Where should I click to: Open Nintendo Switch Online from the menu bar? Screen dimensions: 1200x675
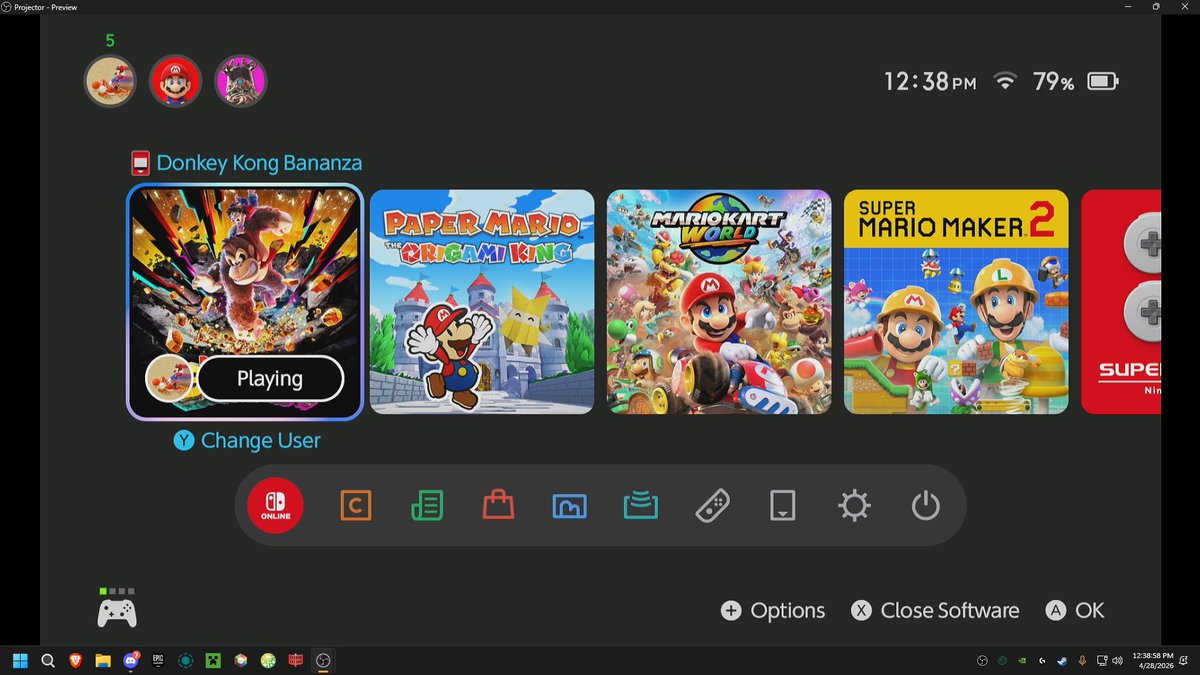click(275, 506)
